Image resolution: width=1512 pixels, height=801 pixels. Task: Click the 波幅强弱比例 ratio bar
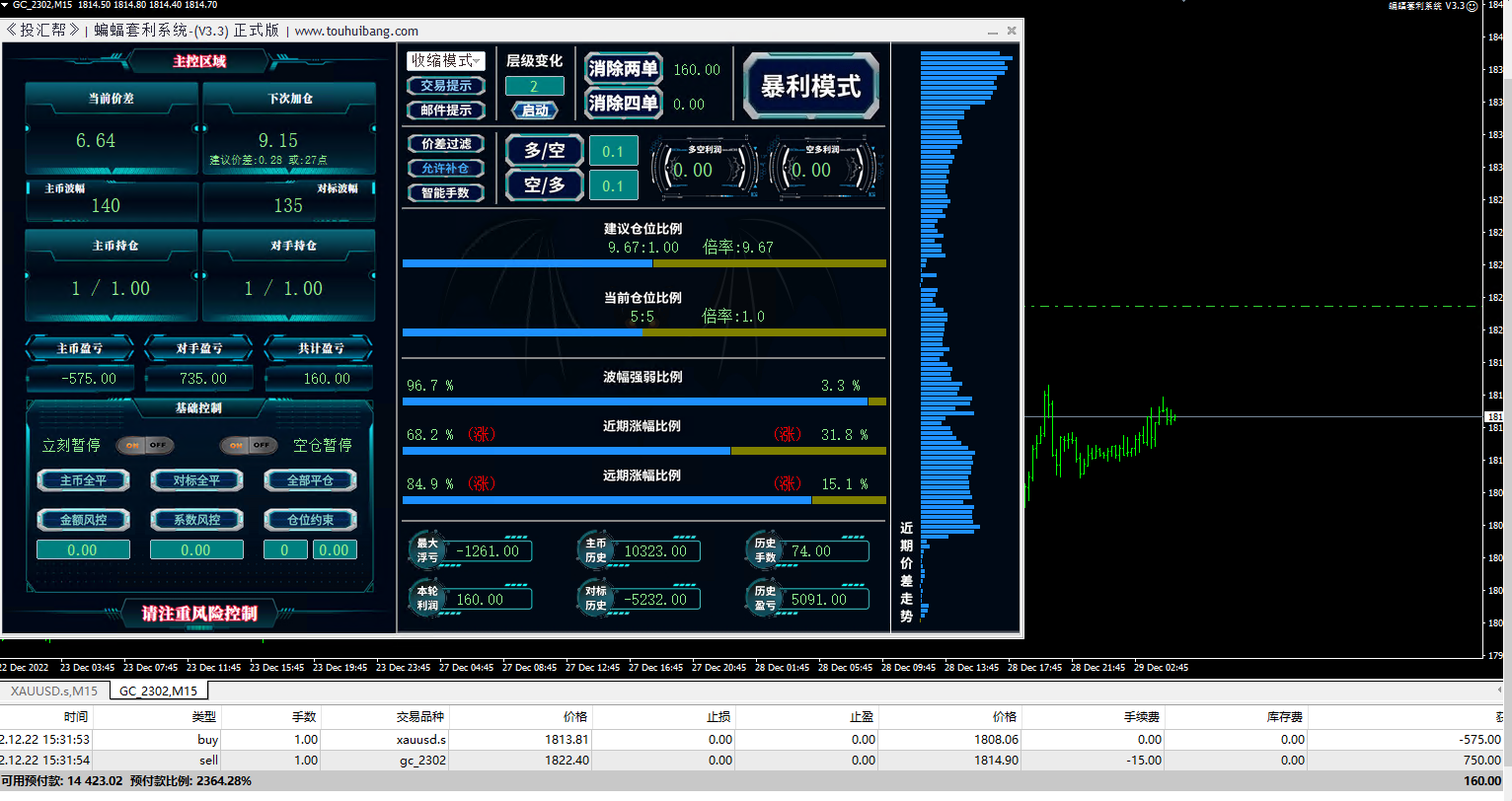[x=644, y=401]
